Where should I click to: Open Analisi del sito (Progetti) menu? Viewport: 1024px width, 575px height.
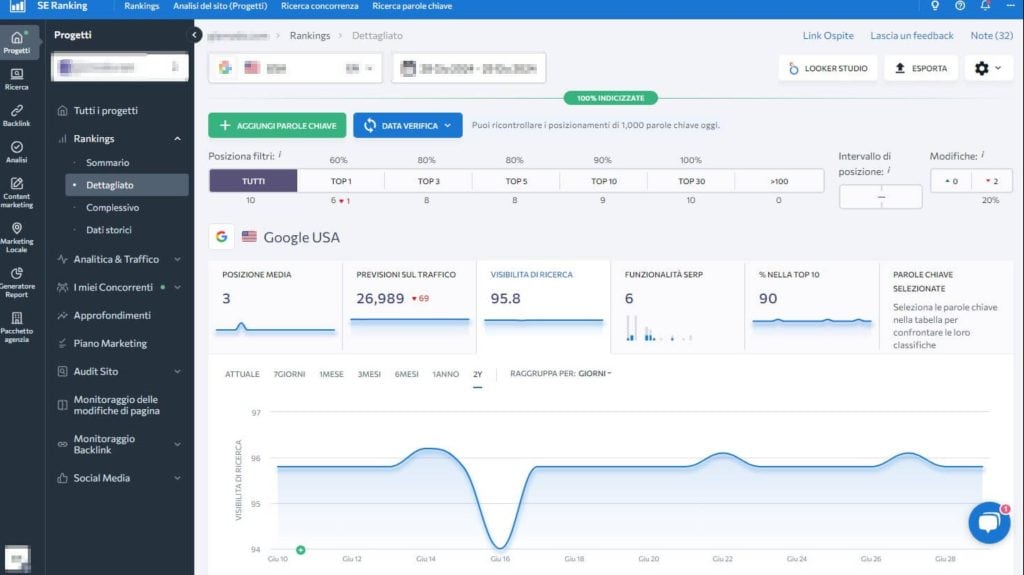coord(220,6)
